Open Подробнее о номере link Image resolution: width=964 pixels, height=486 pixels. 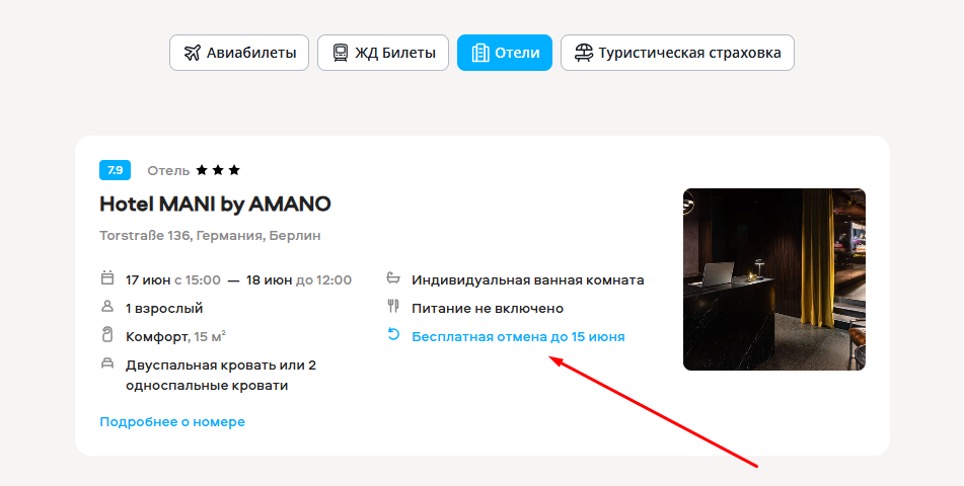click(x=172, y=422)
